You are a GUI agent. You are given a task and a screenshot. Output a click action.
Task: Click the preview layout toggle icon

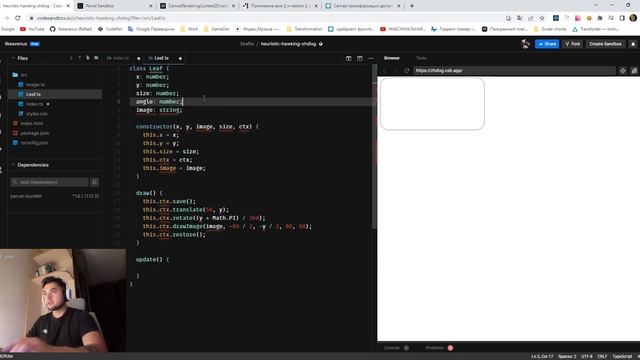click(x=360, y=58)
